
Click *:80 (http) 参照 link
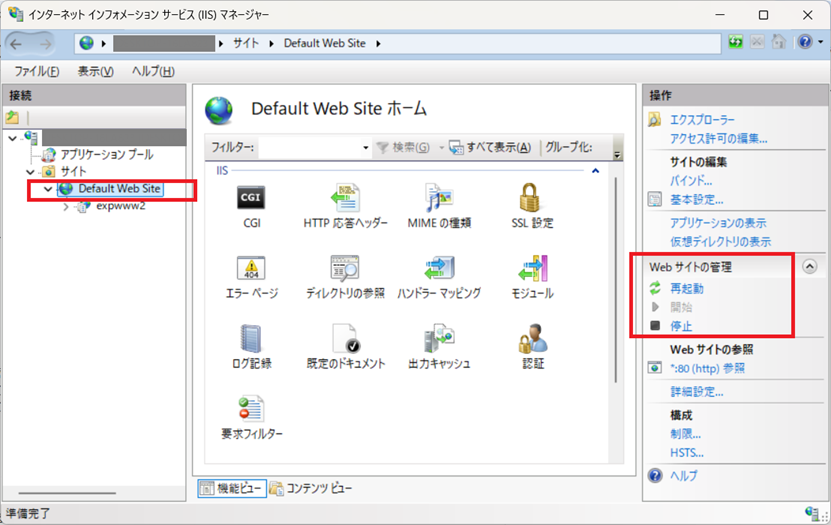tap(708, 368)
